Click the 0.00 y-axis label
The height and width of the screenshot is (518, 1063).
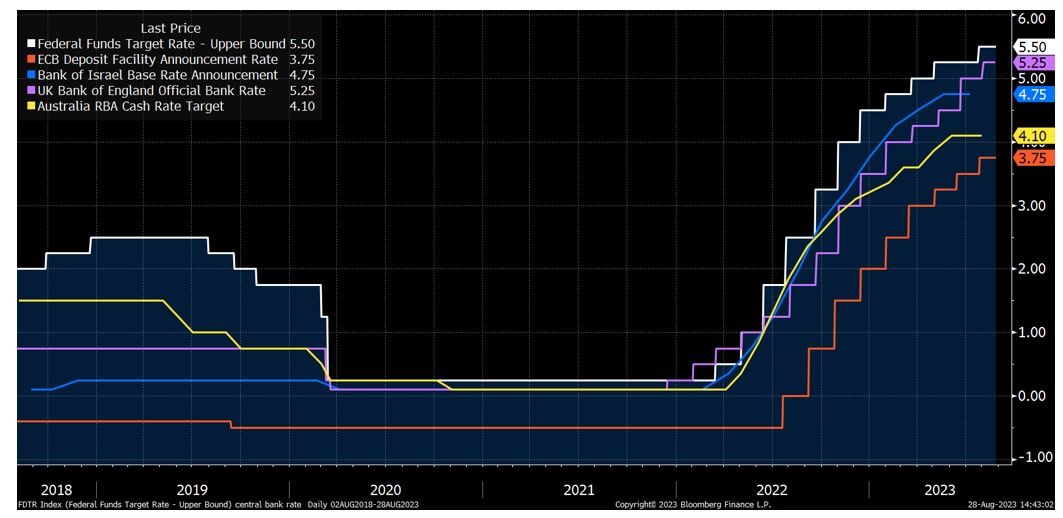pyautogui.click(x=1032, y=395)
